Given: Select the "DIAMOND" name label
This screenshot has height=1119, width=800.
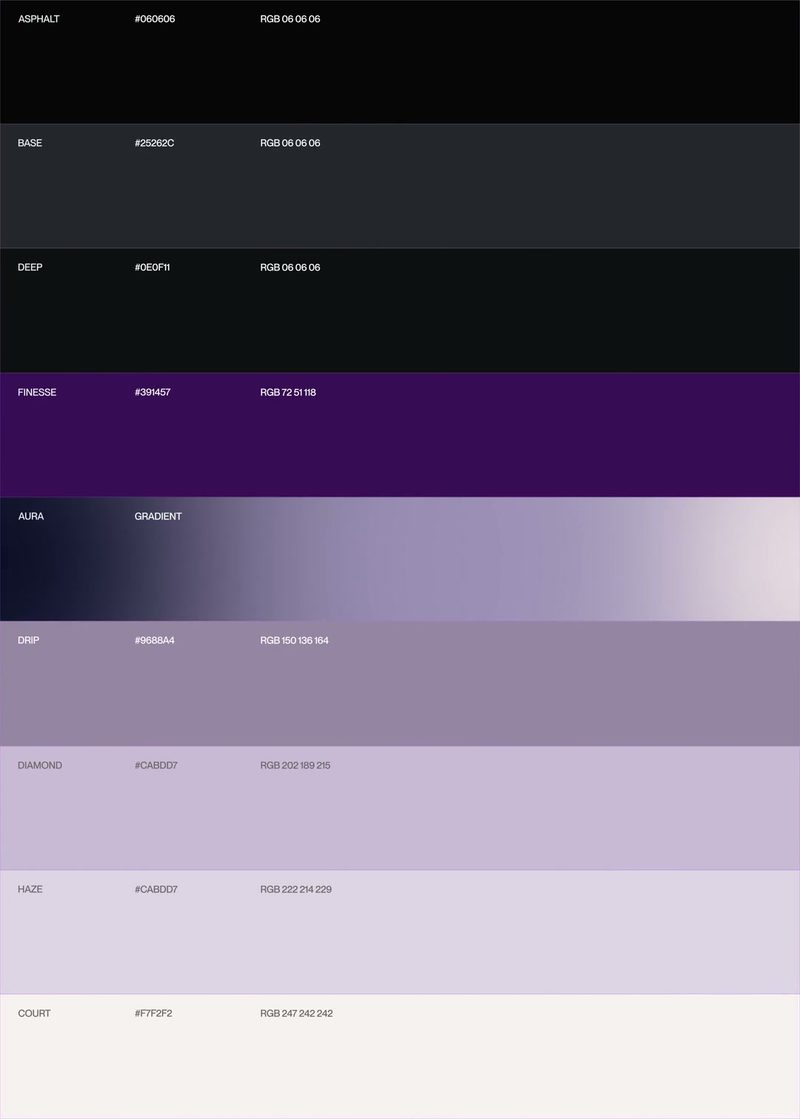Looking at the screenshot, I should click(x=40, y=766).
